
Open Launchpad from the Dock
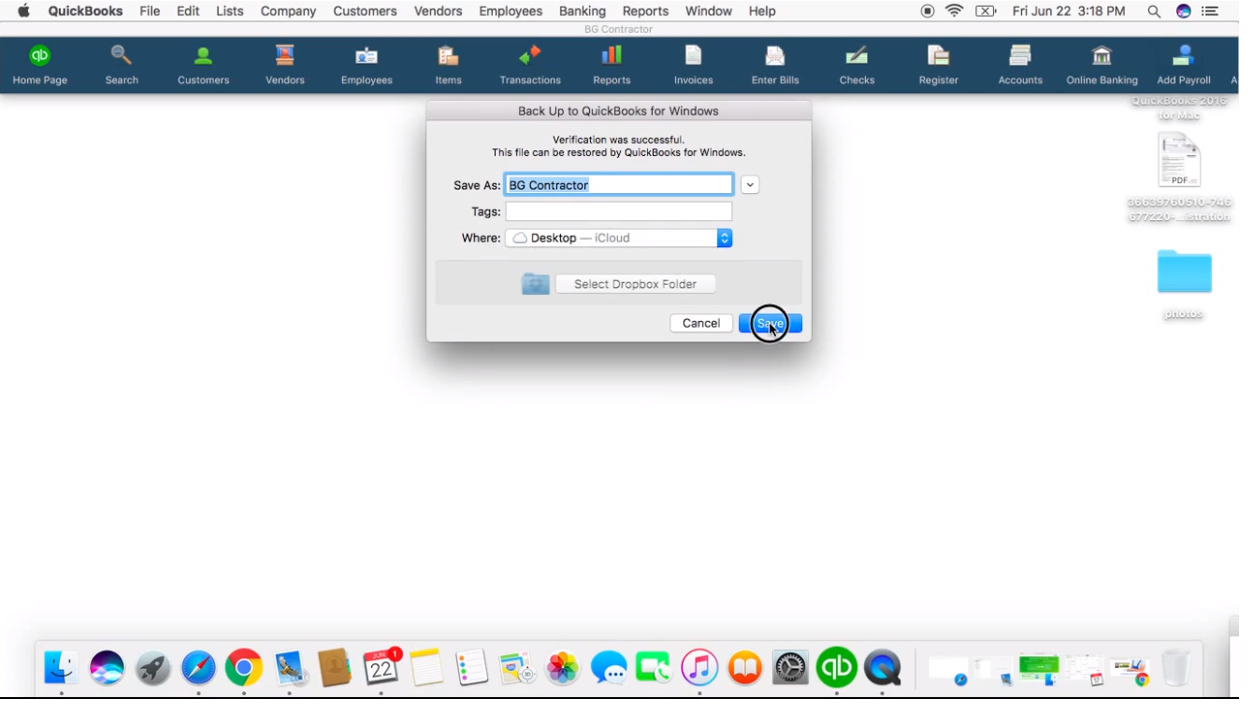click(153, 667)
